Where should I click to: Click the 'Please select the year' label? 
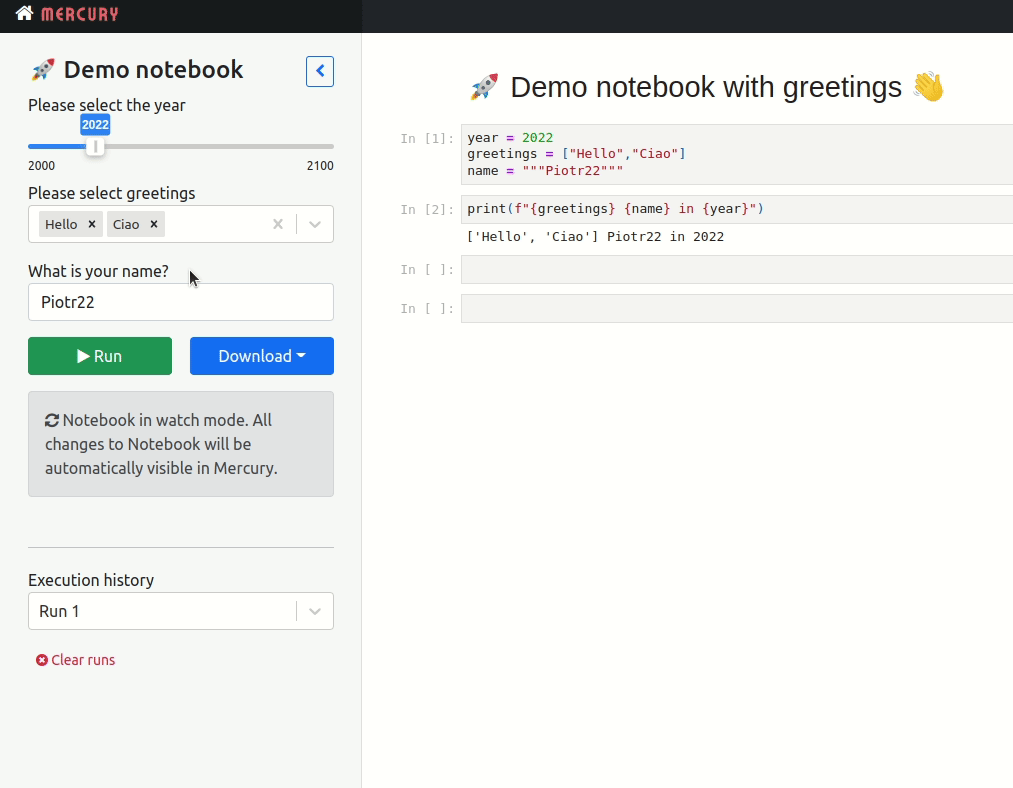(x=107, y=105)
